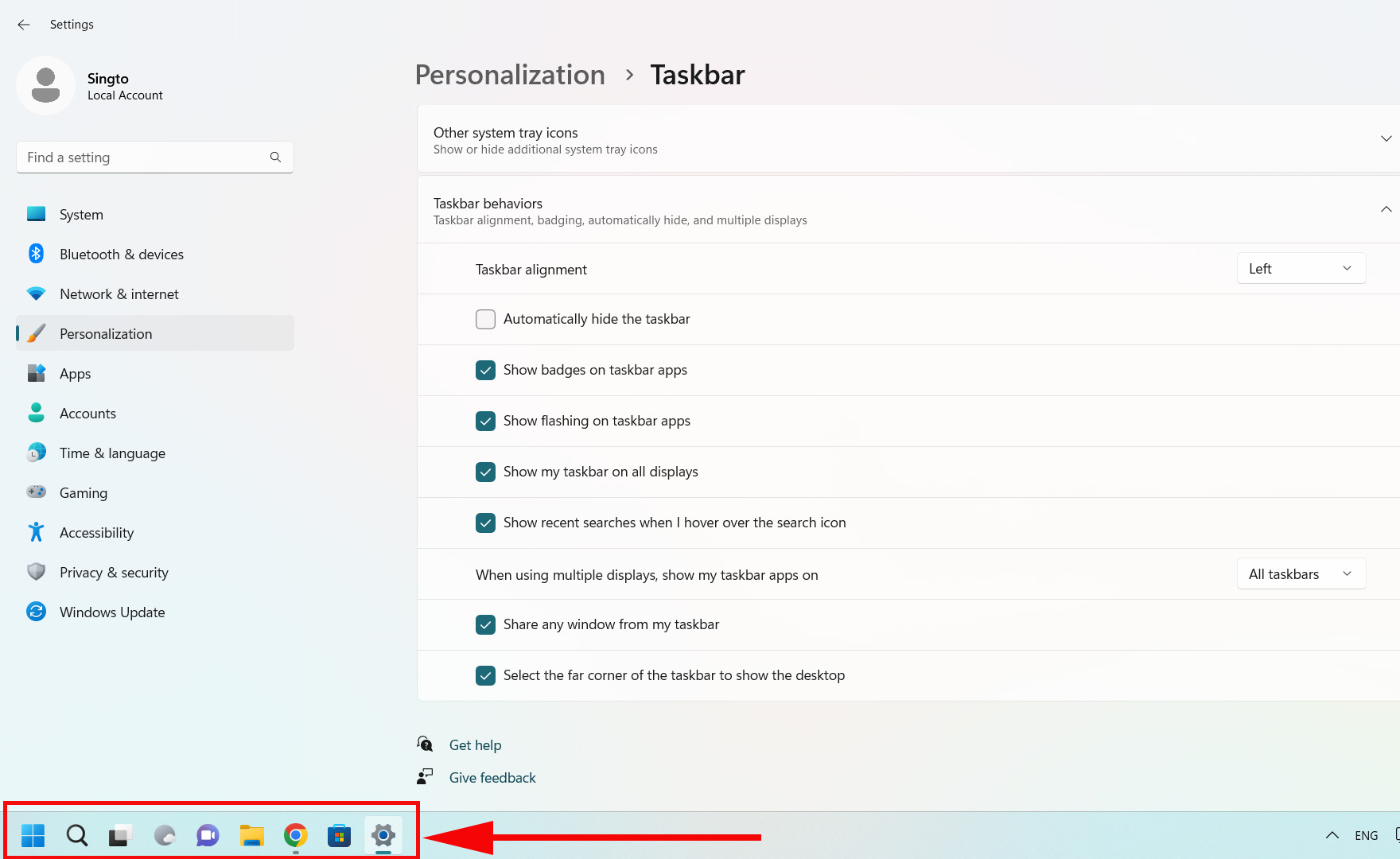Go to Windows Update settings
Viewport: 1400px width, 859px height.
(155, 612)
